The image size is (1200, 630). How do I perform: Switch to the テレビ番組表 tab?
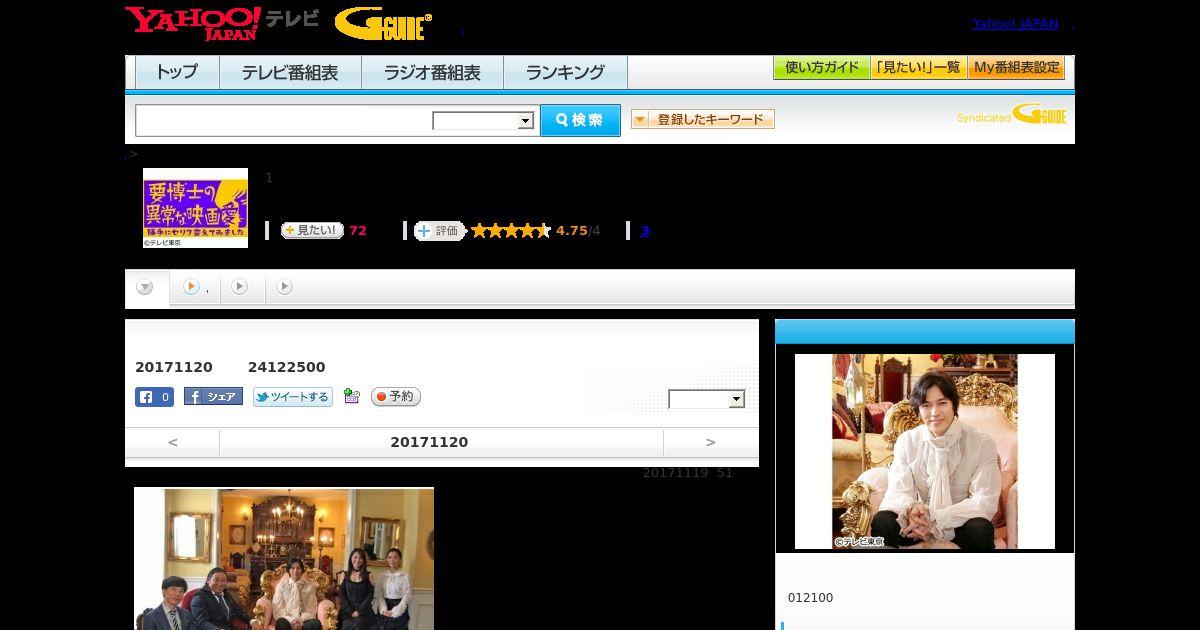[290, 72]
